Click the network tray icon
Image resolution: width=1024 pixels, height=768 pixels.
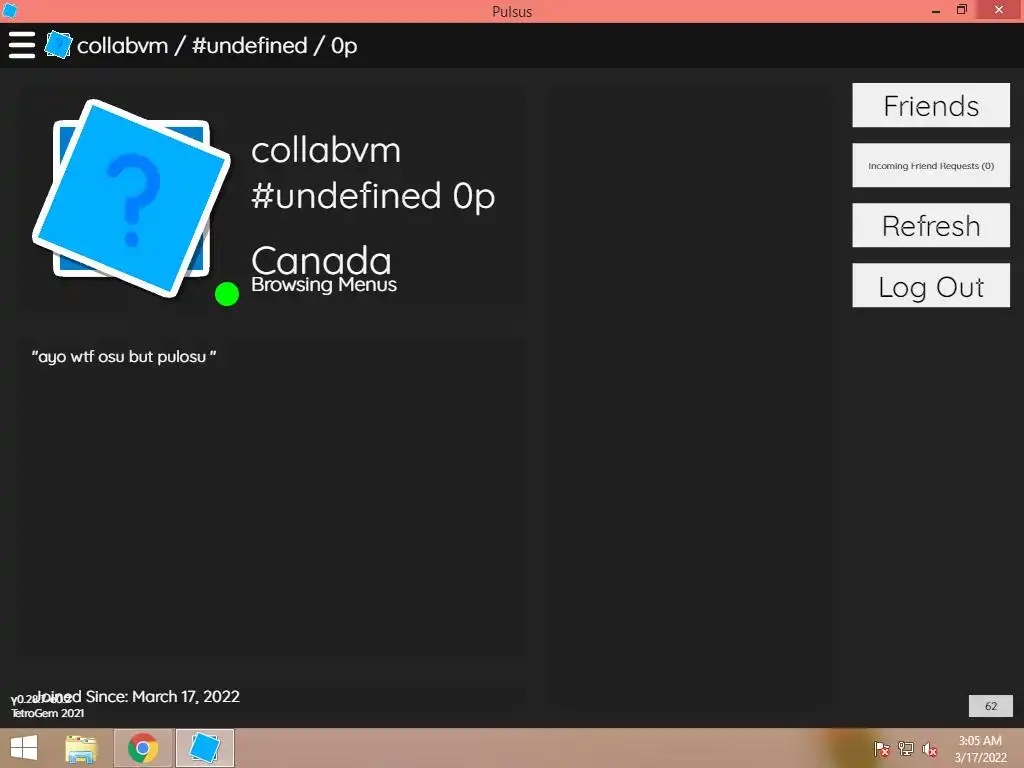(x=906, y=749)
